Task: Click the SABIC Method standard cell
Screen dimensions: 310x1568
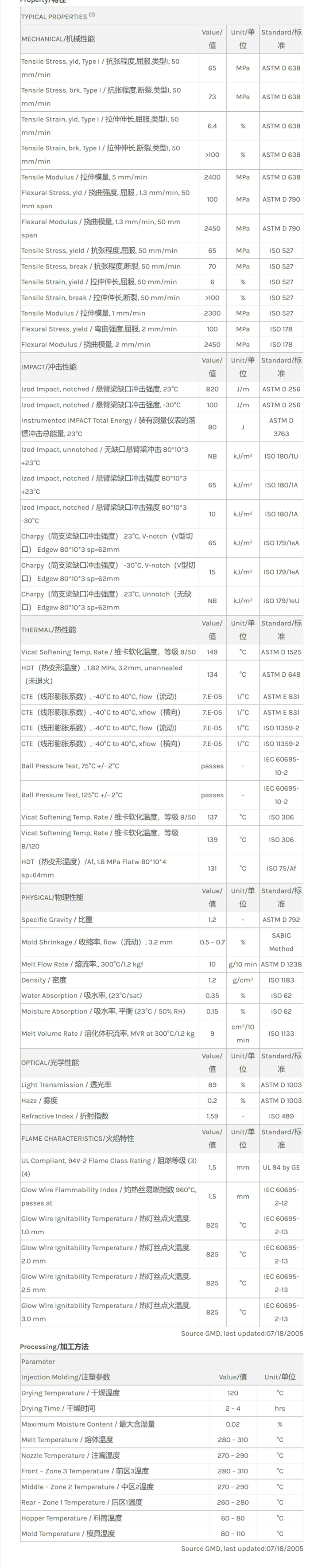Action: tap(281, 942)
